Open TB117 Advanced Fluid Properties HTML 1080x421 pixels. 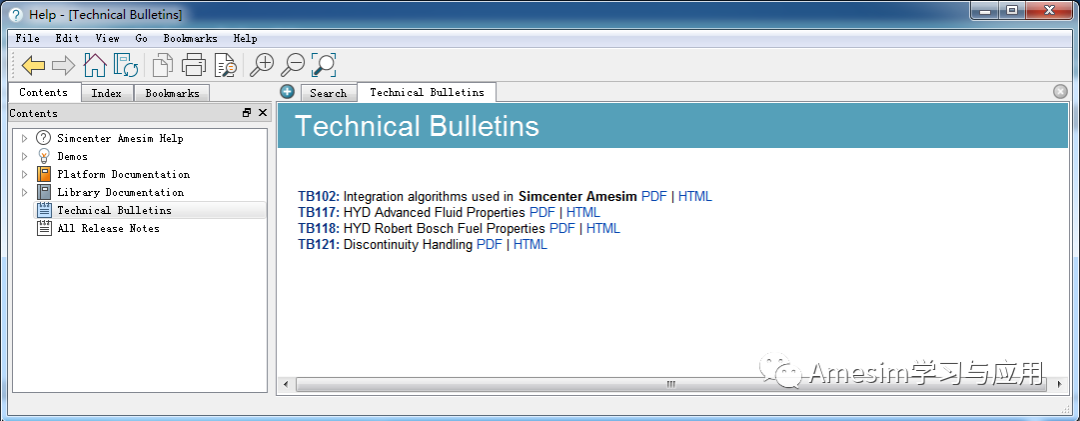[583, 212]
